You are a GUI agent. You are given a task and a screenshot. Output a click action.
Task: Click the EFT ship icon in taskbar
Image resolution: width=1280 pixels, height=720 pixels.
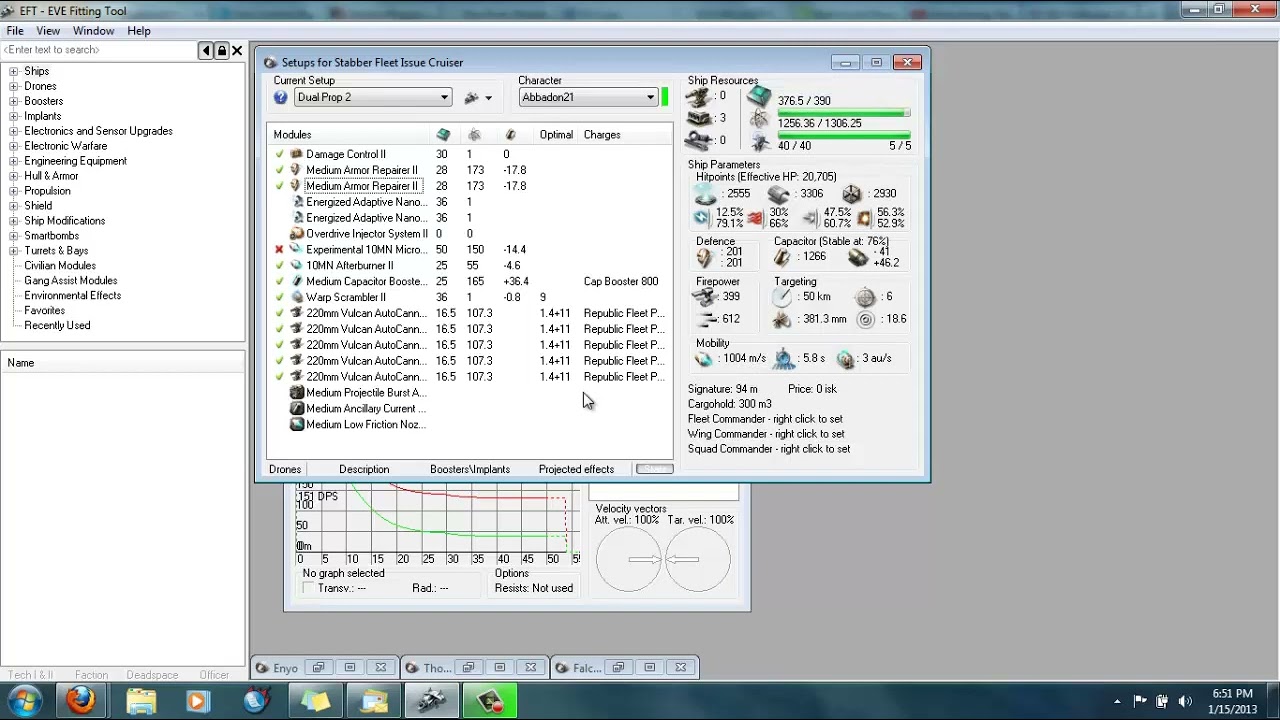pos(433,700)
